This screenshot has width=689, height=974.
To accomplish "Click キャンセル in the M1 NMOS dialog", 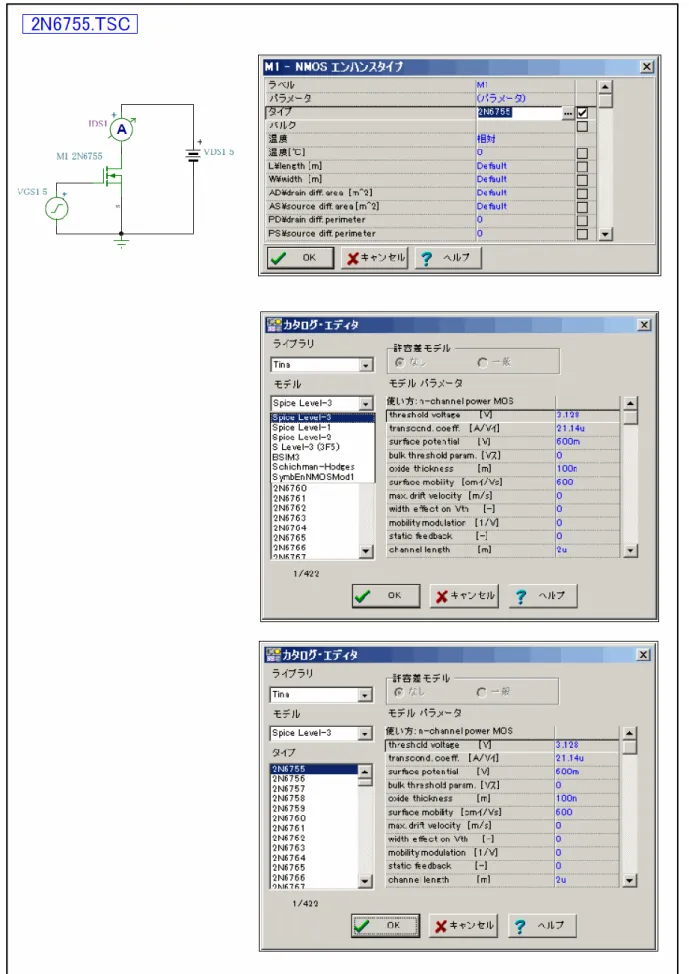I will [375, 257].
